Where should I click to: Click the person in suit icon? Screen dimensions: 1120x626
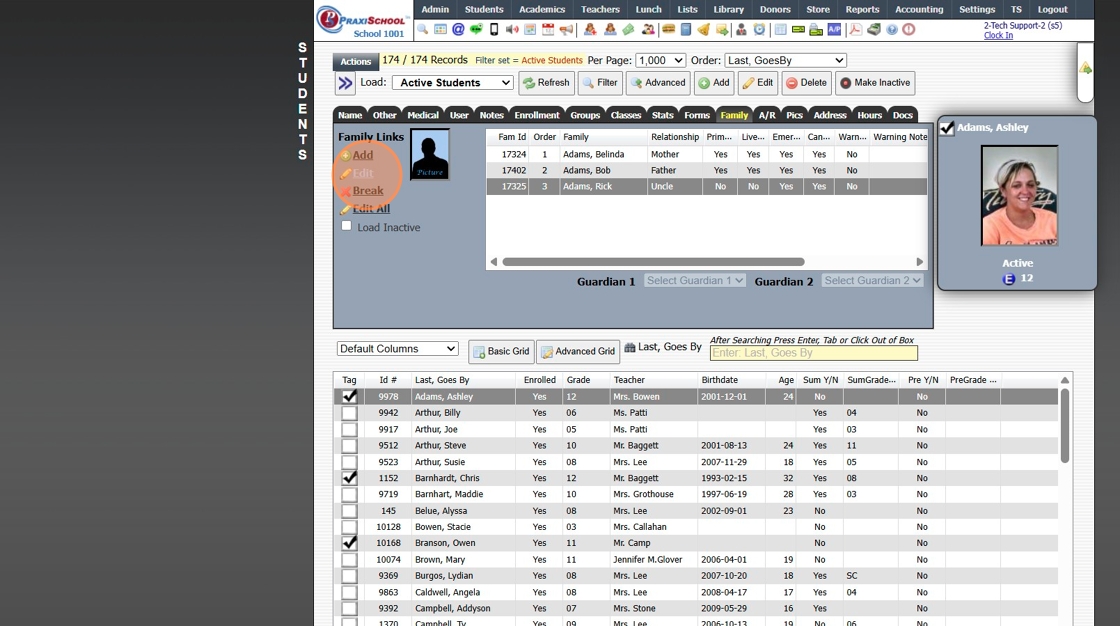[x=741, y=29]
